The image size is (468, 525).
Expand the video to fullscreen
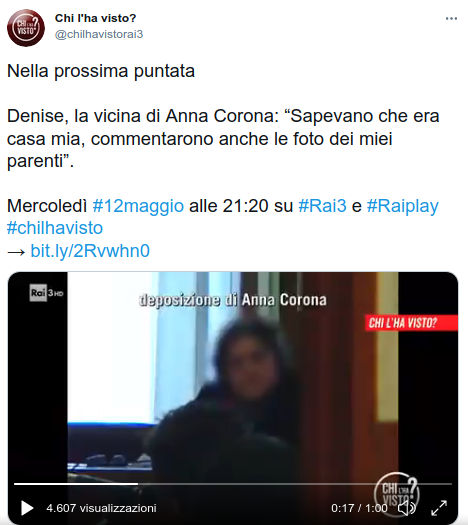(x=439, y=508)
